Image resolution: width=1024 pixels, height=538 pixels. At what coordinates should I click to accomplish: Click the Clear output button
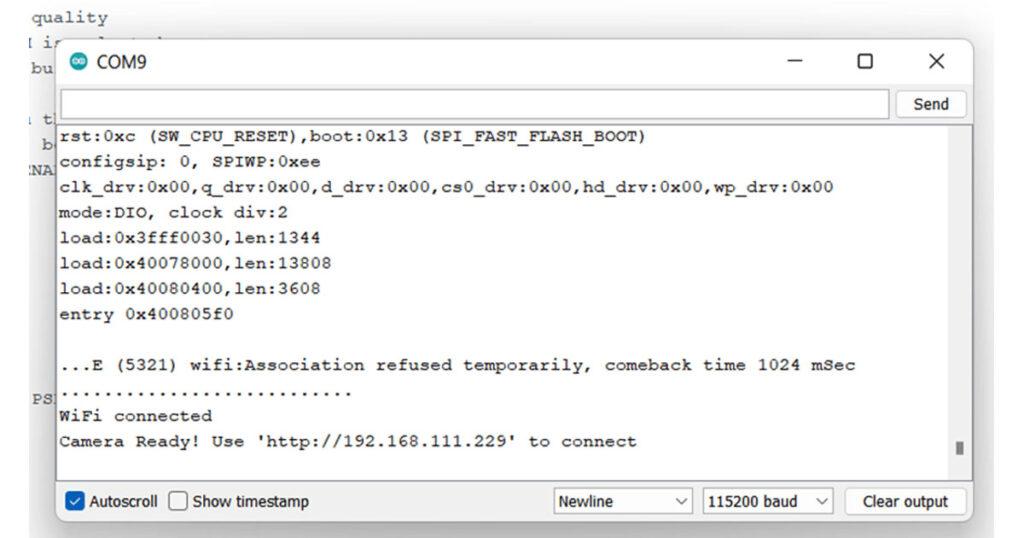click(905, 501)
